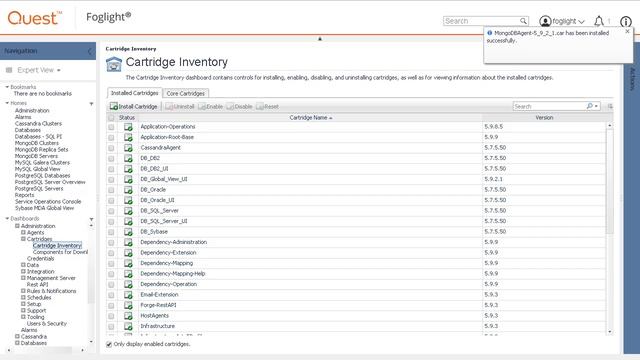Image resolution: width=640 pixels, height=360 pixels.
Task: Click status icon for HostAgents row
Action: [x=128, y=316]
